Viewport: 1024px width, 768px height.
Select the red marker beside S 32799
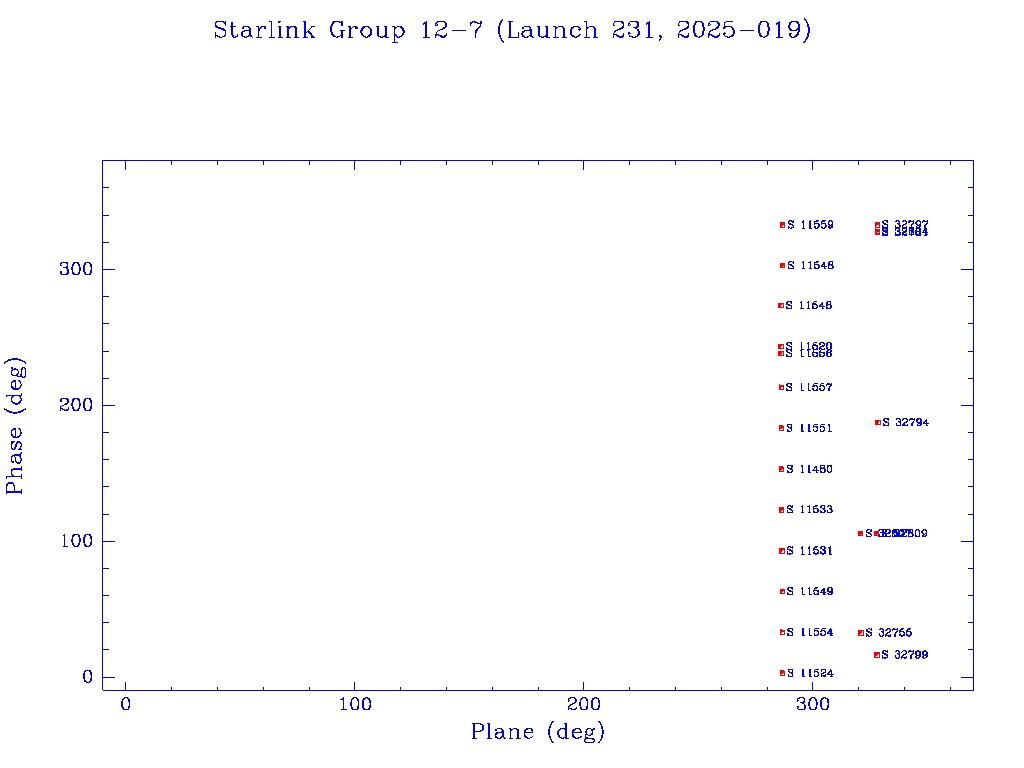[x=877, y=655]
